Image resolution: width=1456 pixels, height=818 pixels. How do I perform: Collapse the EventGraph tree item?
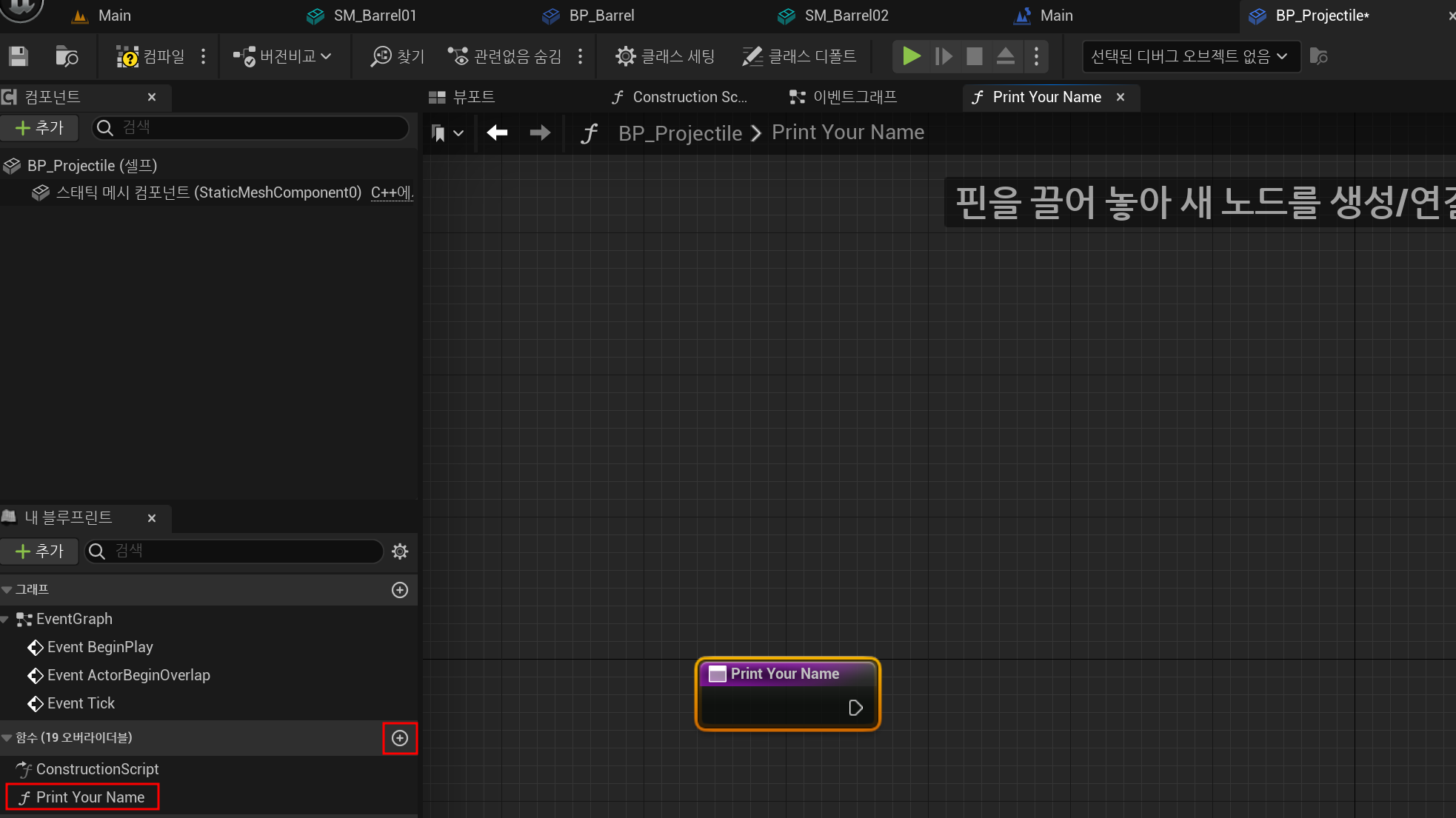coord(5,619)
